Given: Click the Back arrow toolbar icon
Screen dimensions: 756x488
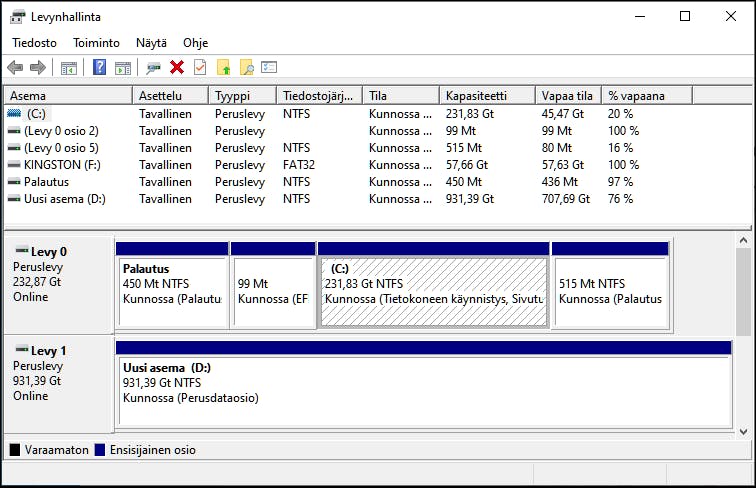Looking at the screenshot, I should click(x=15, y=68).
